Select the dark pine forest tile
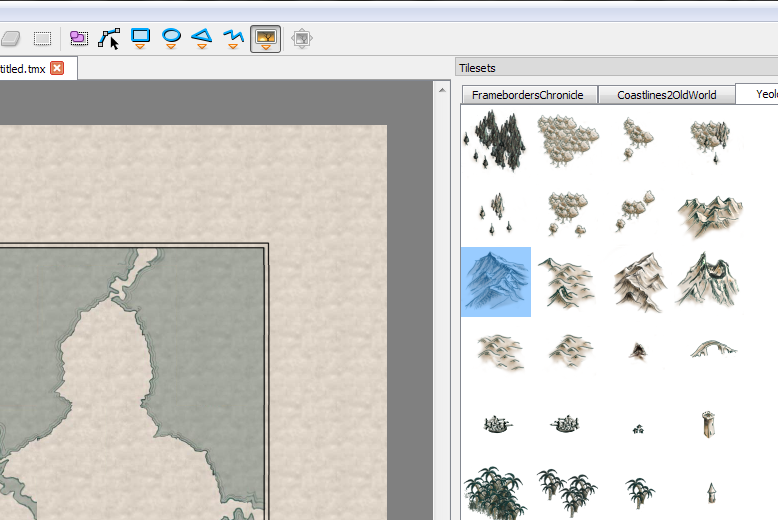This screenshot has height=520, width=778. pos(495,140)
